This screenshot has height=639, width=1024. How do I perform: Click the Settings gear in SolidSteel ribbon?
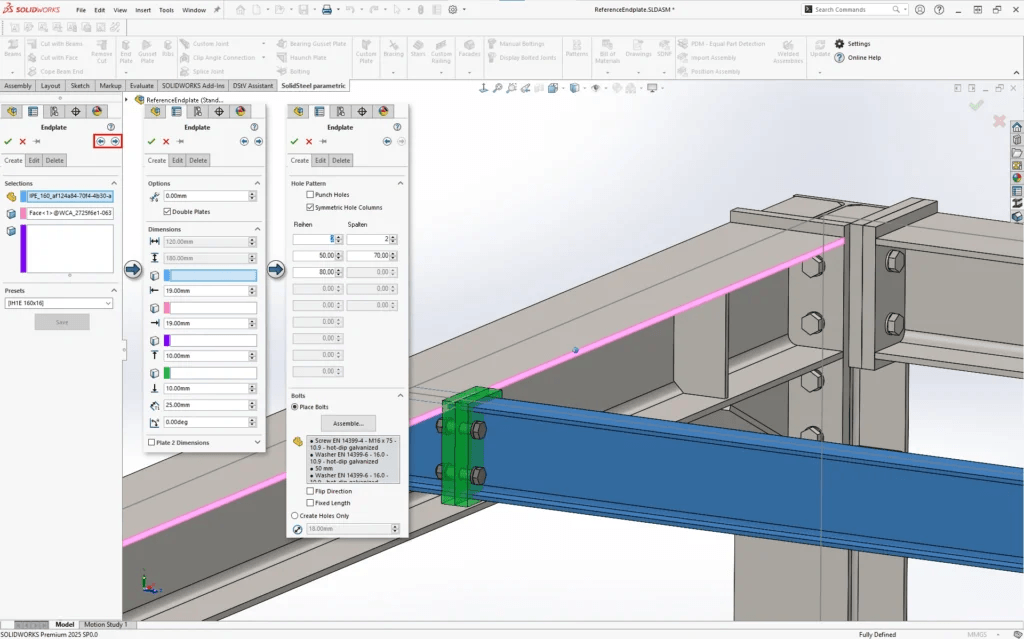[840, 44]
